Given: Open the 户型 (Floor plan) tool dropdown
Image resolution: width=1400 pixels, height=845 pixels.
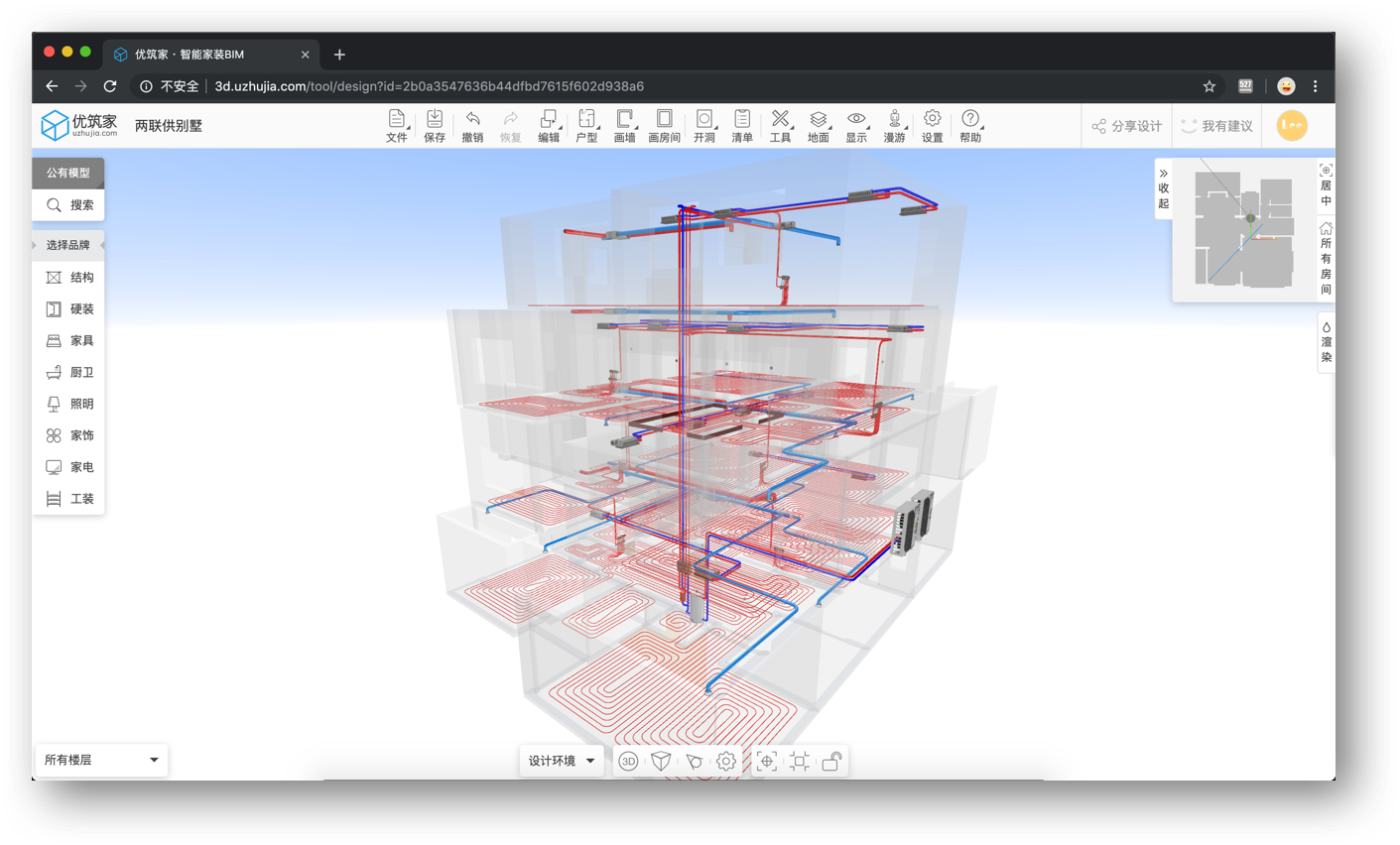Looking at the screenshot, I should pyautogui.click(x=586, y=126).
